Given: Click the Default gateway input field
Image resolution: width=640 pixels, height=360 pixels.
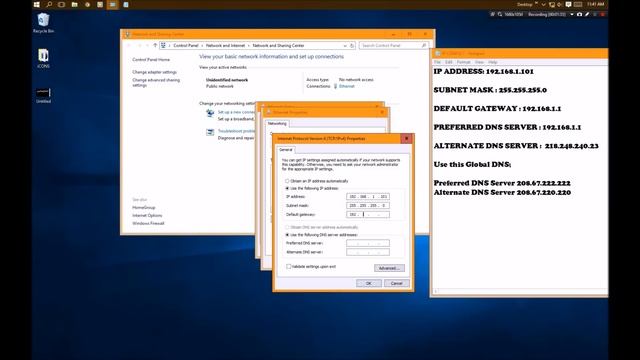Looking at the screenshot, I should tap(368, 215).
